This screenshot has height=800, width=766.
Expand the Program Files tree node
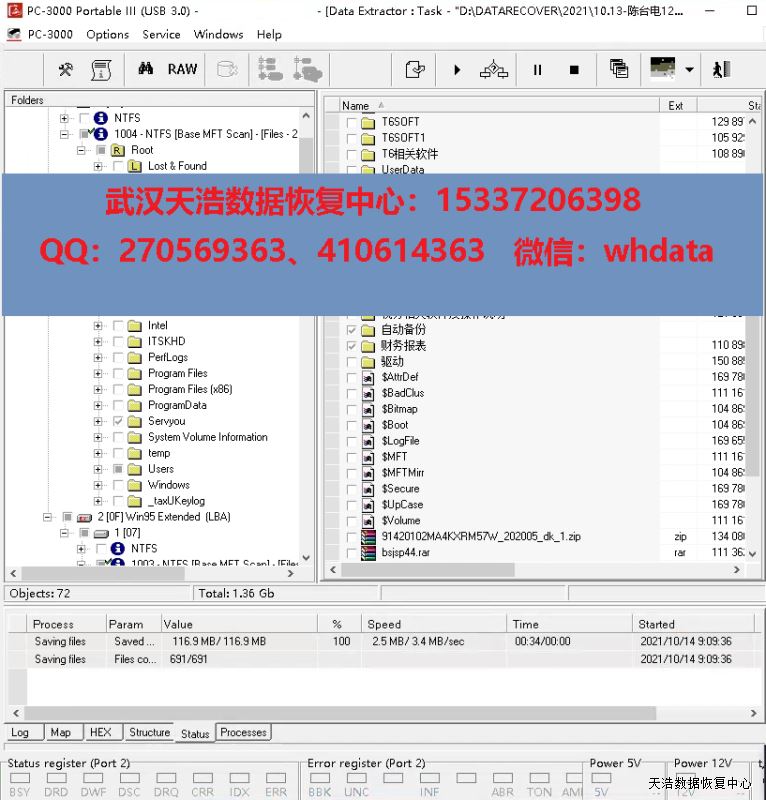[98, 373]
